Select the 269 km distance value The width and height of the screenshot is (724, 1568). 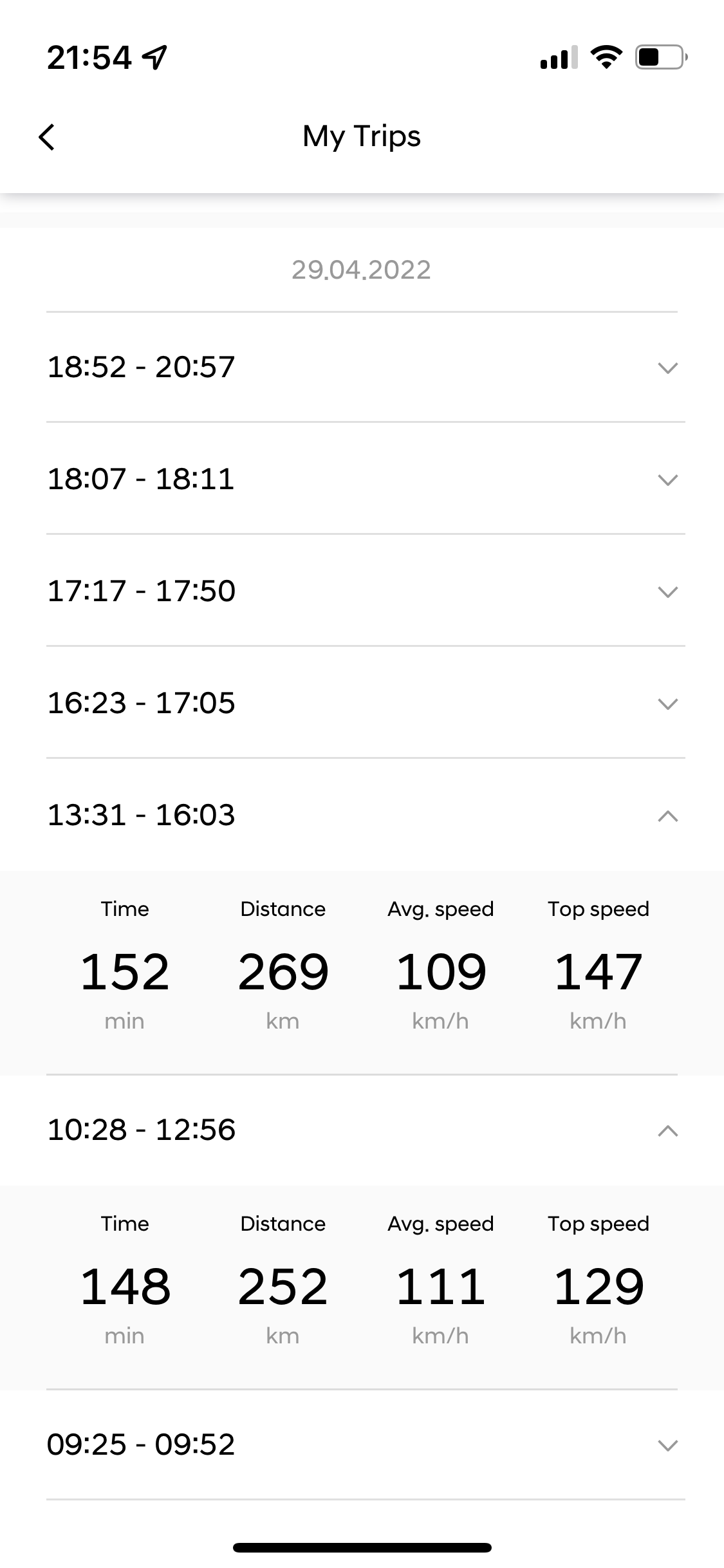283,972
